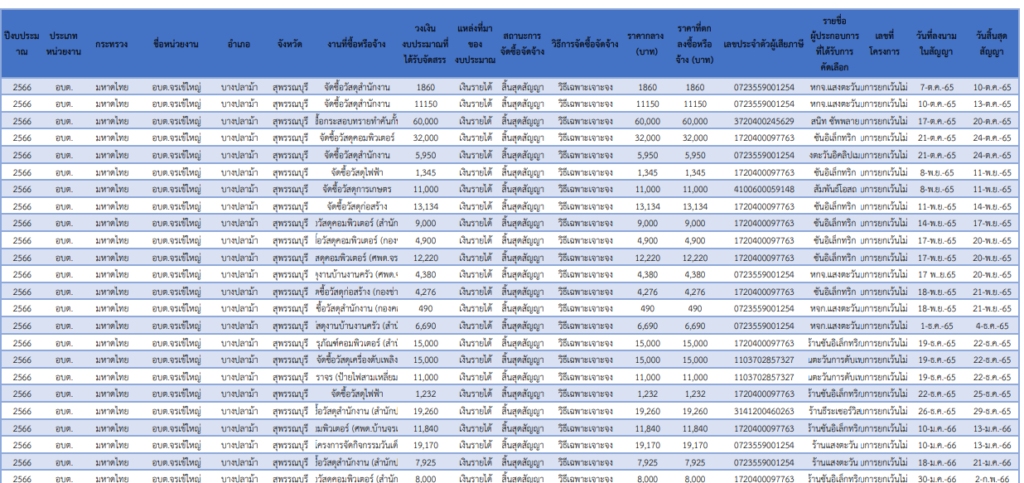Click end date 20-ต.ค.-65
Image resolution: width=1024 pixels, height=483 pixels.
(992, 121)
